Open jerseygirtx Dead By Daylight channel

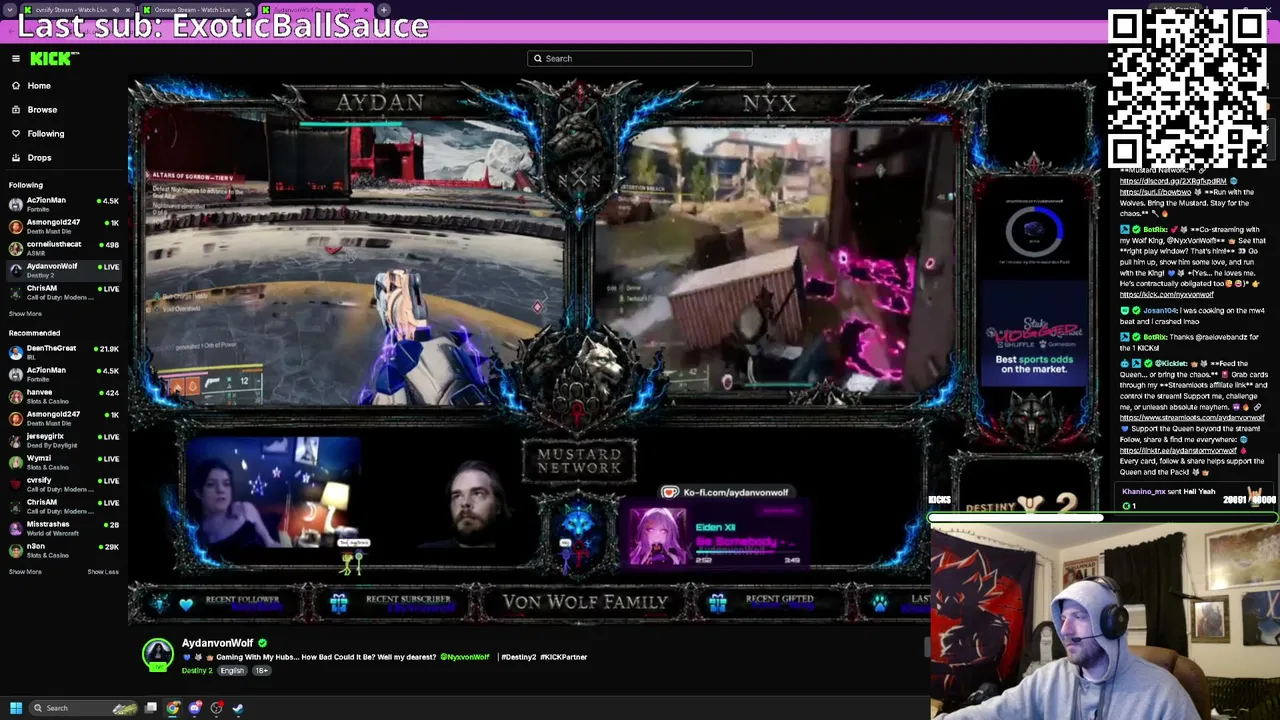pos(64,440)
